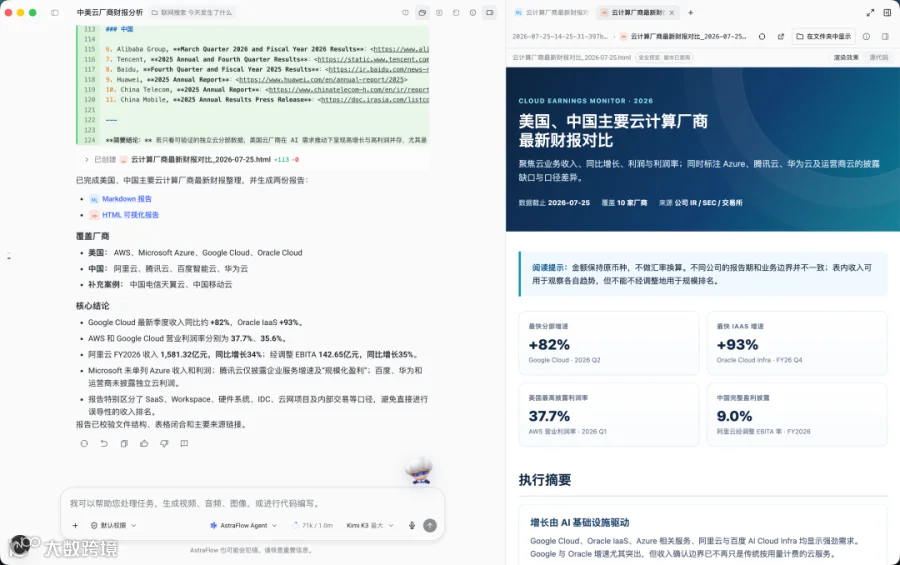The height and width of the screenshot is (565, 900).
Task: Dislike the response with thumbs down
Action: (x=164, y=443)
